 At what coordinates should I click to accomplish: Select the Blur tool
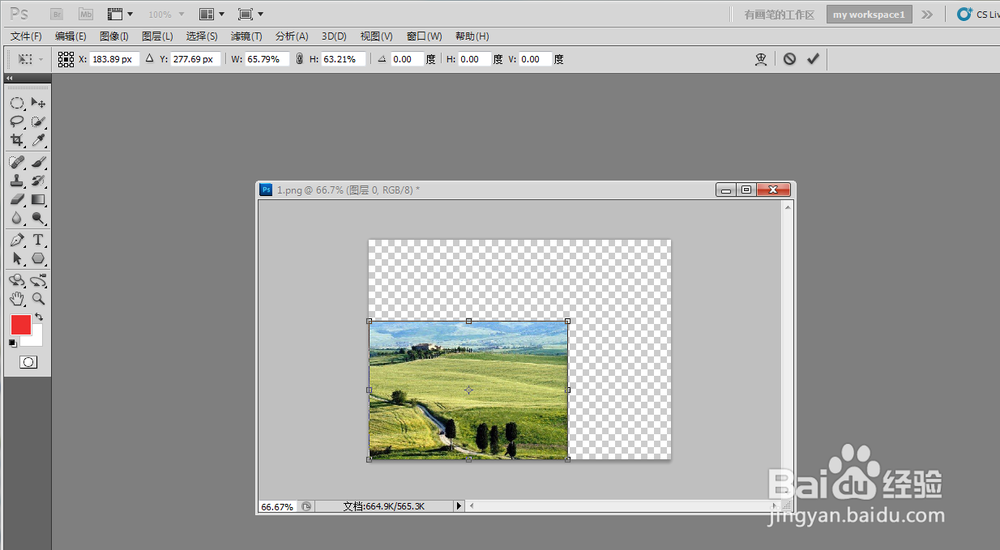[x=17, y=218]
